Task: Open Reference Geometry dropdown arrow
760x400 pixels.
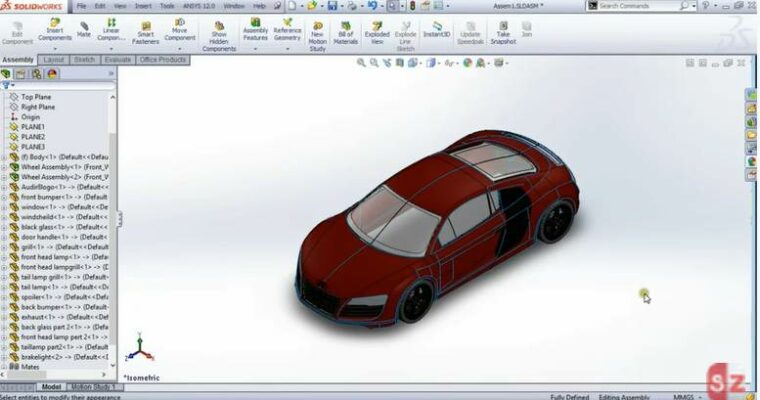Action: [x=287, y=48]
